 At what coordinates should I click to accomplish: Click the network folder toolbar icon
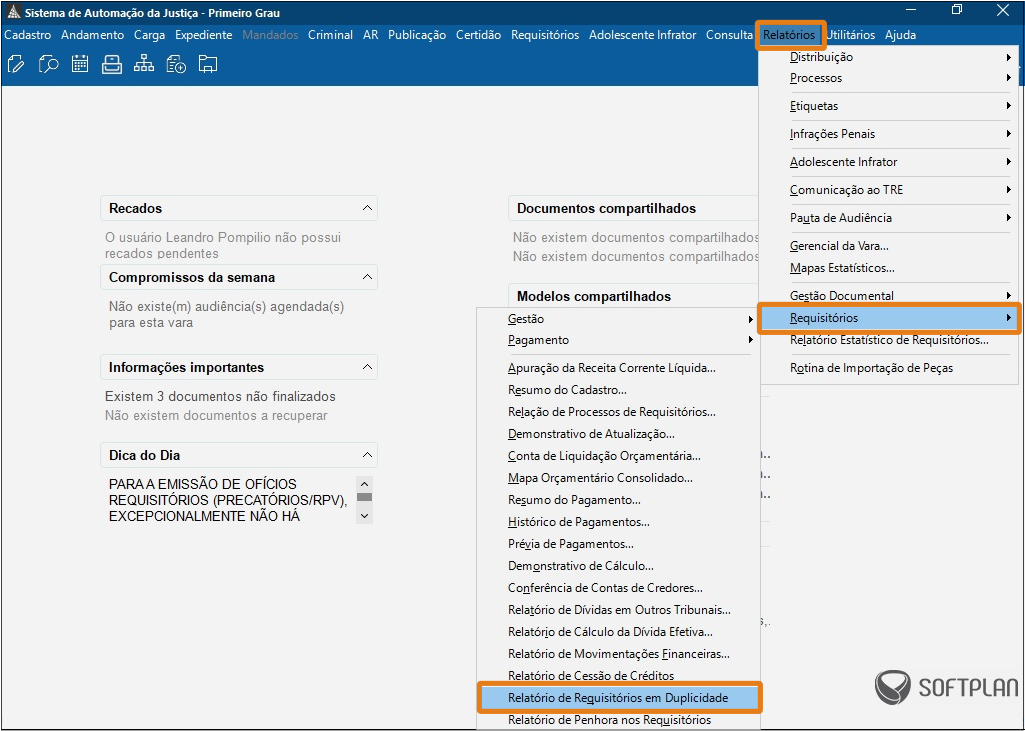(208, 64)
